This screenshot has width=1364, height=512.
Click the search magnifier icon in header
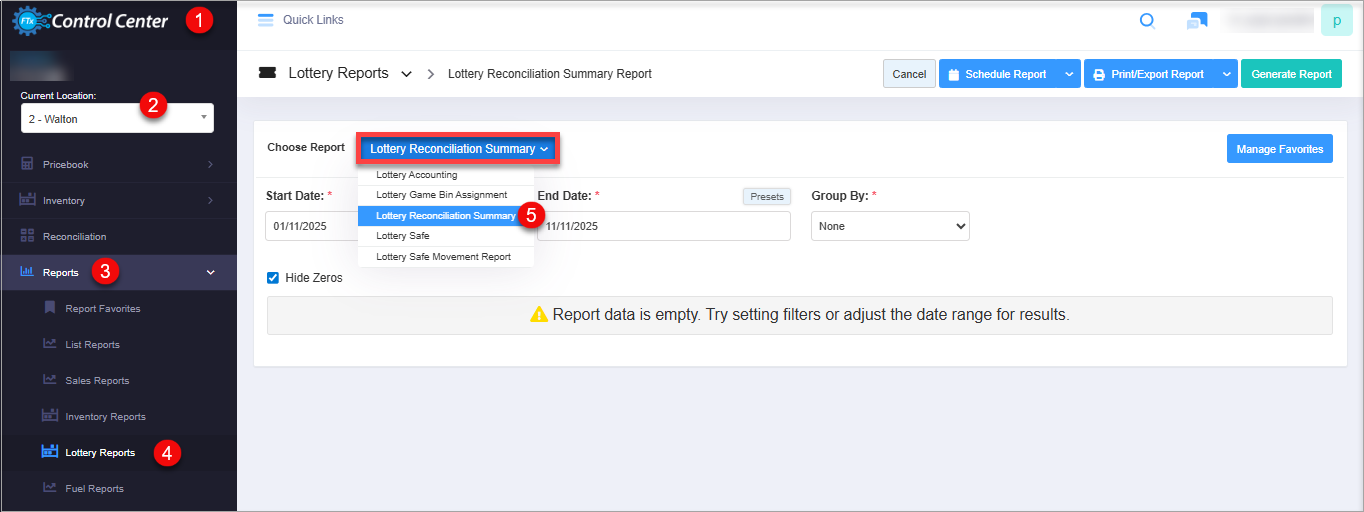click(1147, 21)
